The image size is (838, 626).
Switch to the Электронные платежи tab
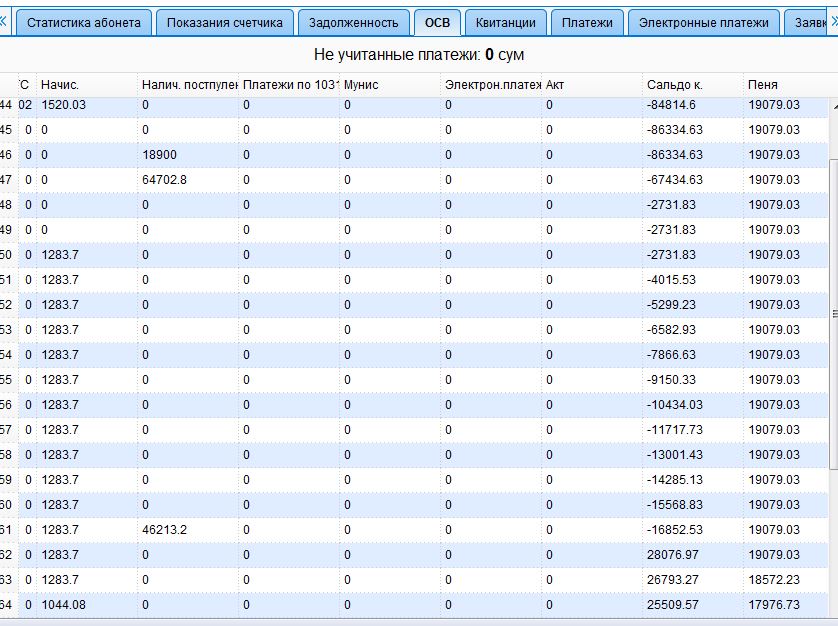tap(703, 22)
